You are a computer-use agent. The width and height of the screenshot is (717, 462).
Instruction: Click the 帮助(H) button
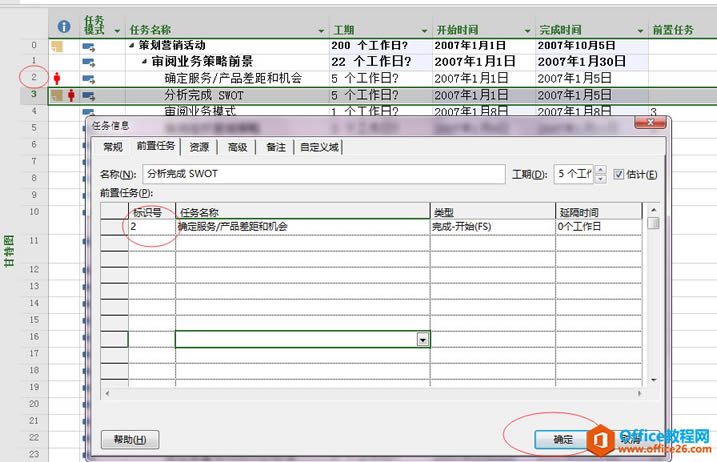pyautogui.click(x=130, y=439)
